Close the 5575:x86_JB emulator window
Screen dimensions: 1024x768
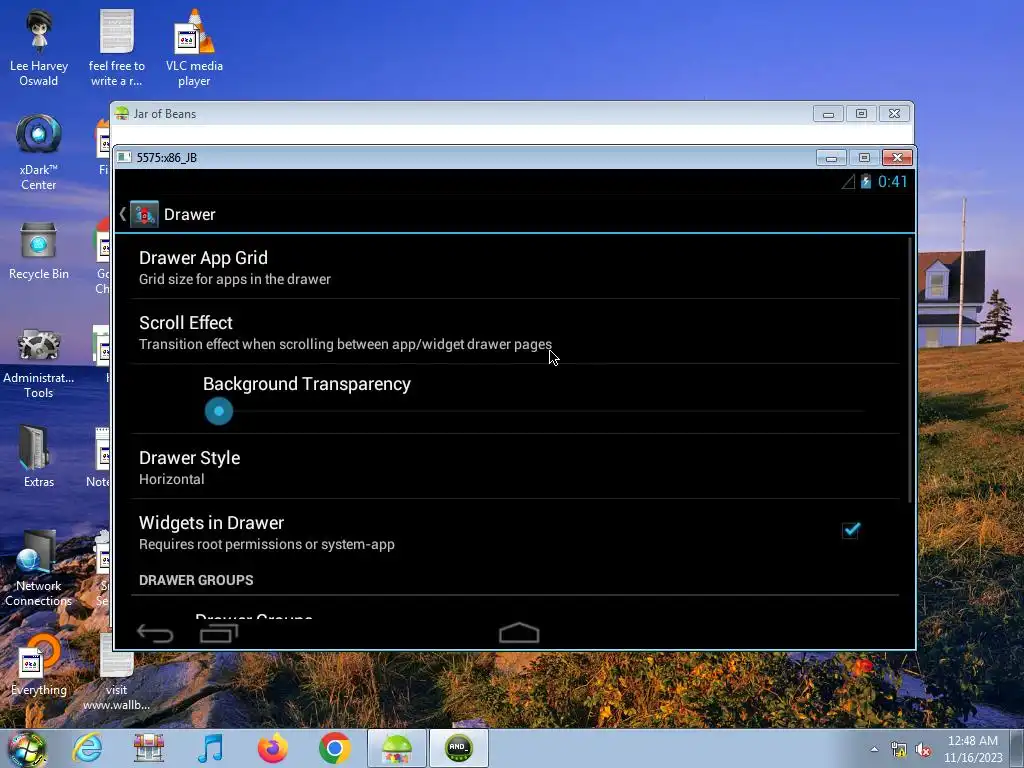point(897,158)
